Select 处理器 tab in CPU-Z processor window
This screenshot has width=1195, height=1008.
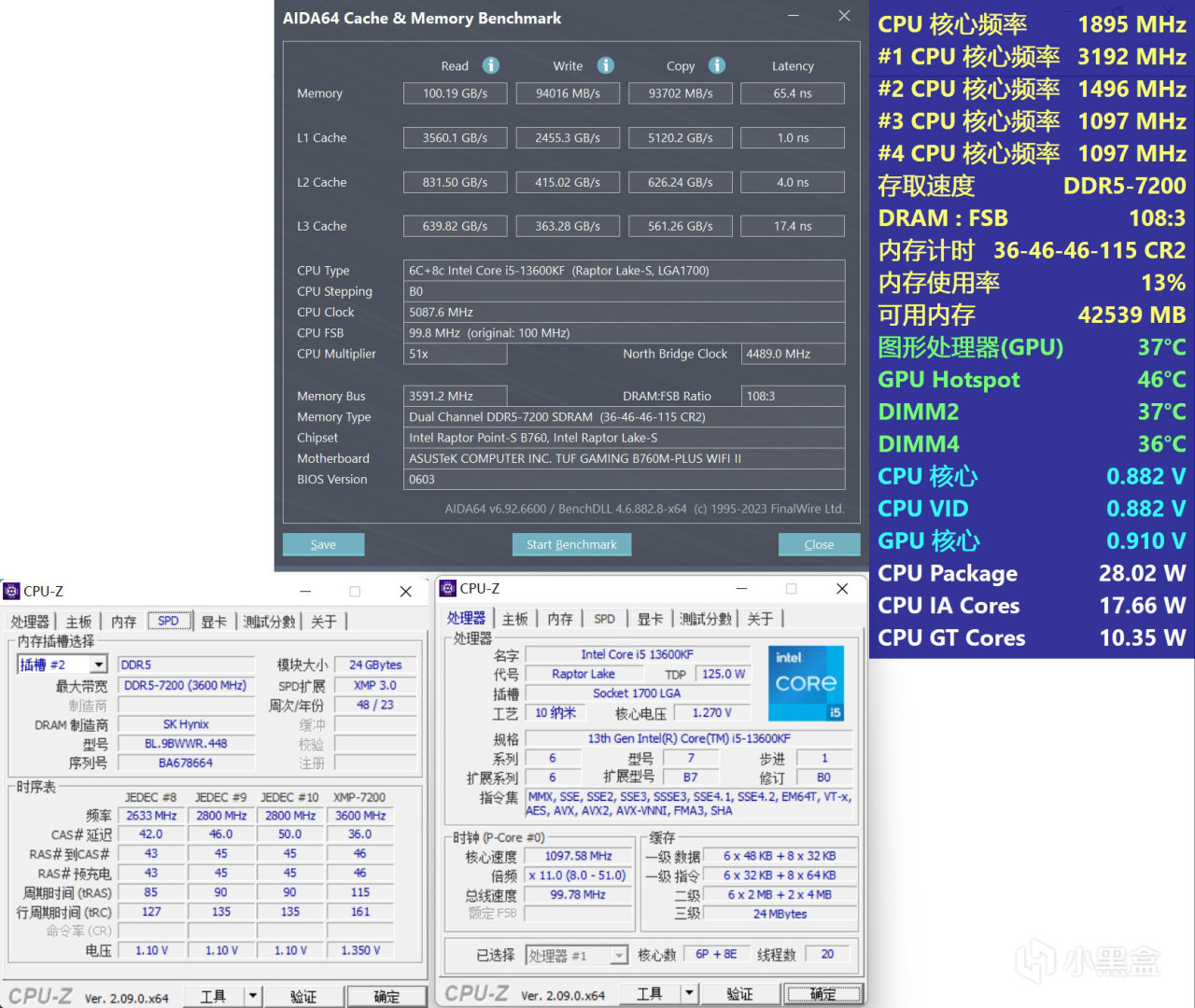click(x=466, y=618)
